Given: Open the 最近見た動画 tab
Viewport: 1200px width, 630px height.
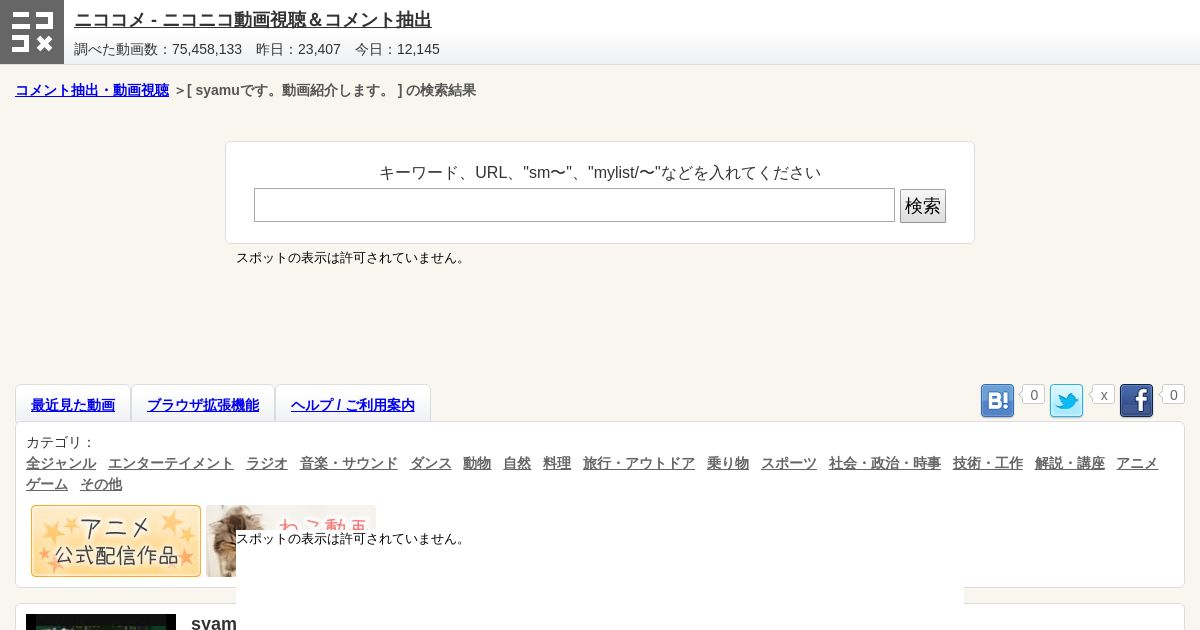Looking at the screenshot, I should (73, 405).
